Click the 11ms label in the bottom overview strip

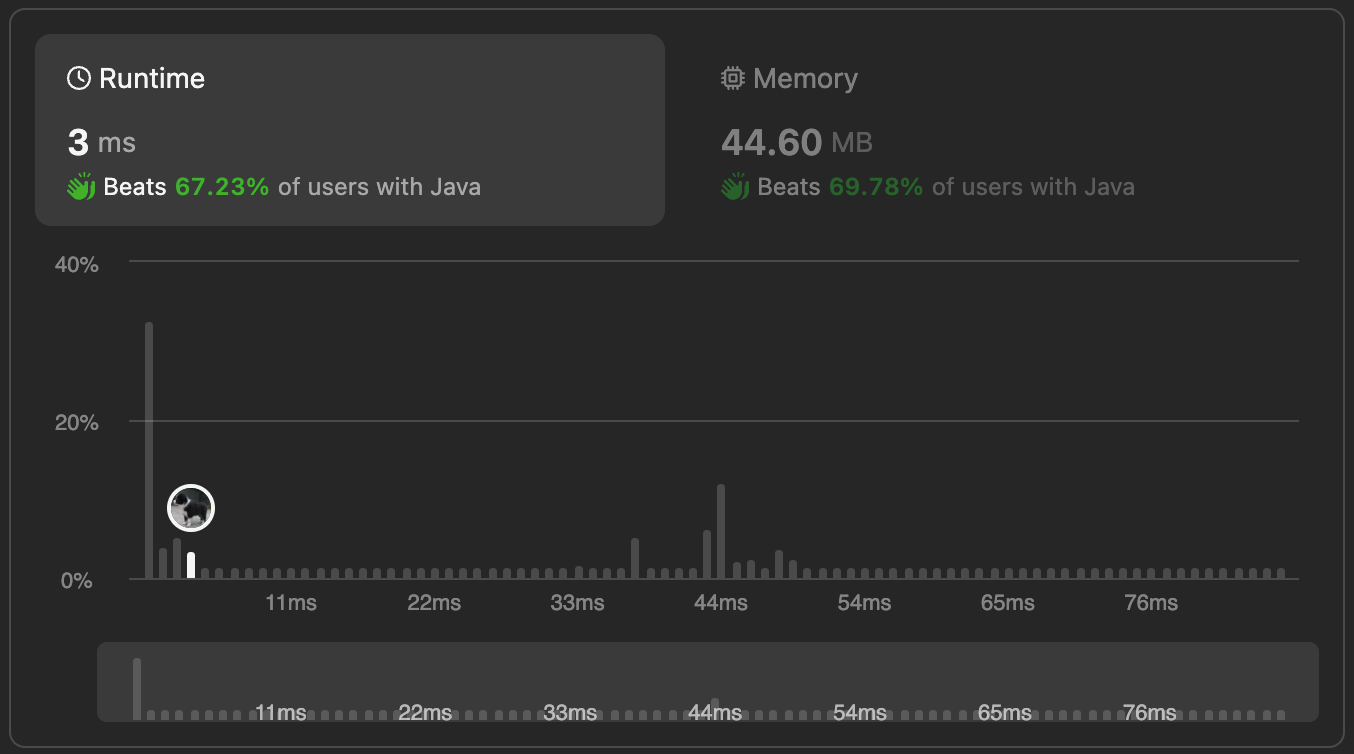tap(281, 713)
